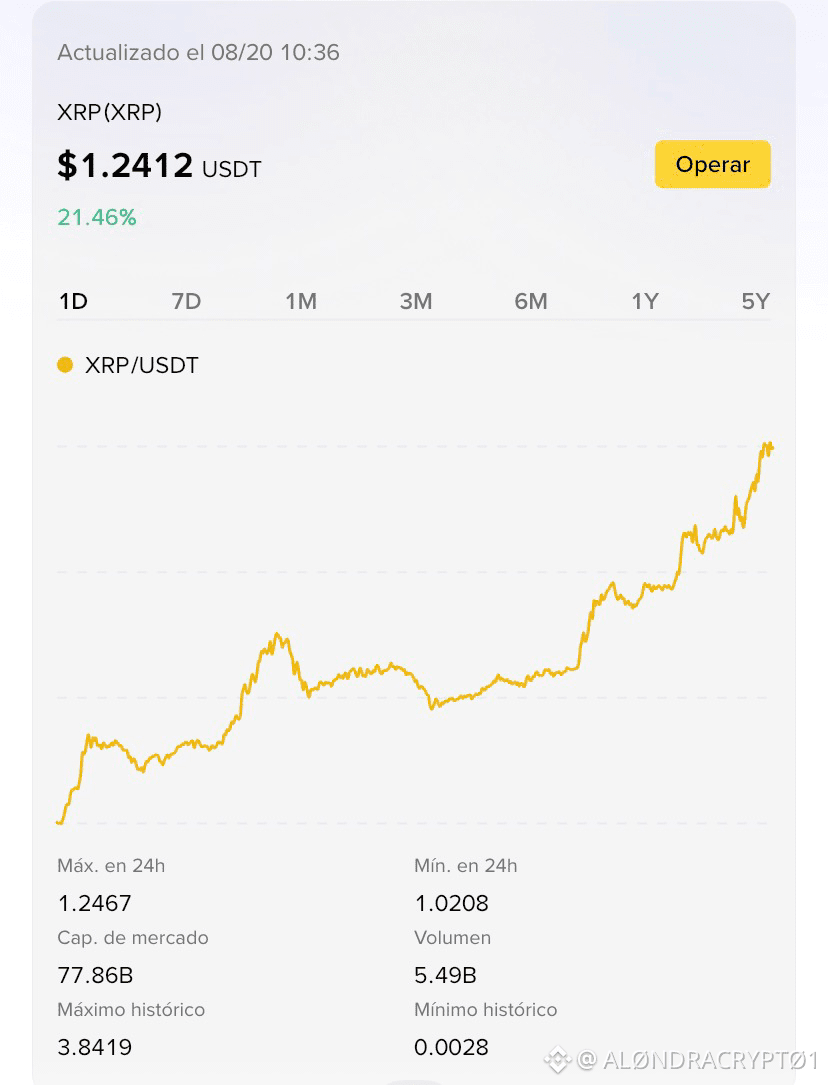Switch to the 7D timeframe tab

[x=186, y=301]
